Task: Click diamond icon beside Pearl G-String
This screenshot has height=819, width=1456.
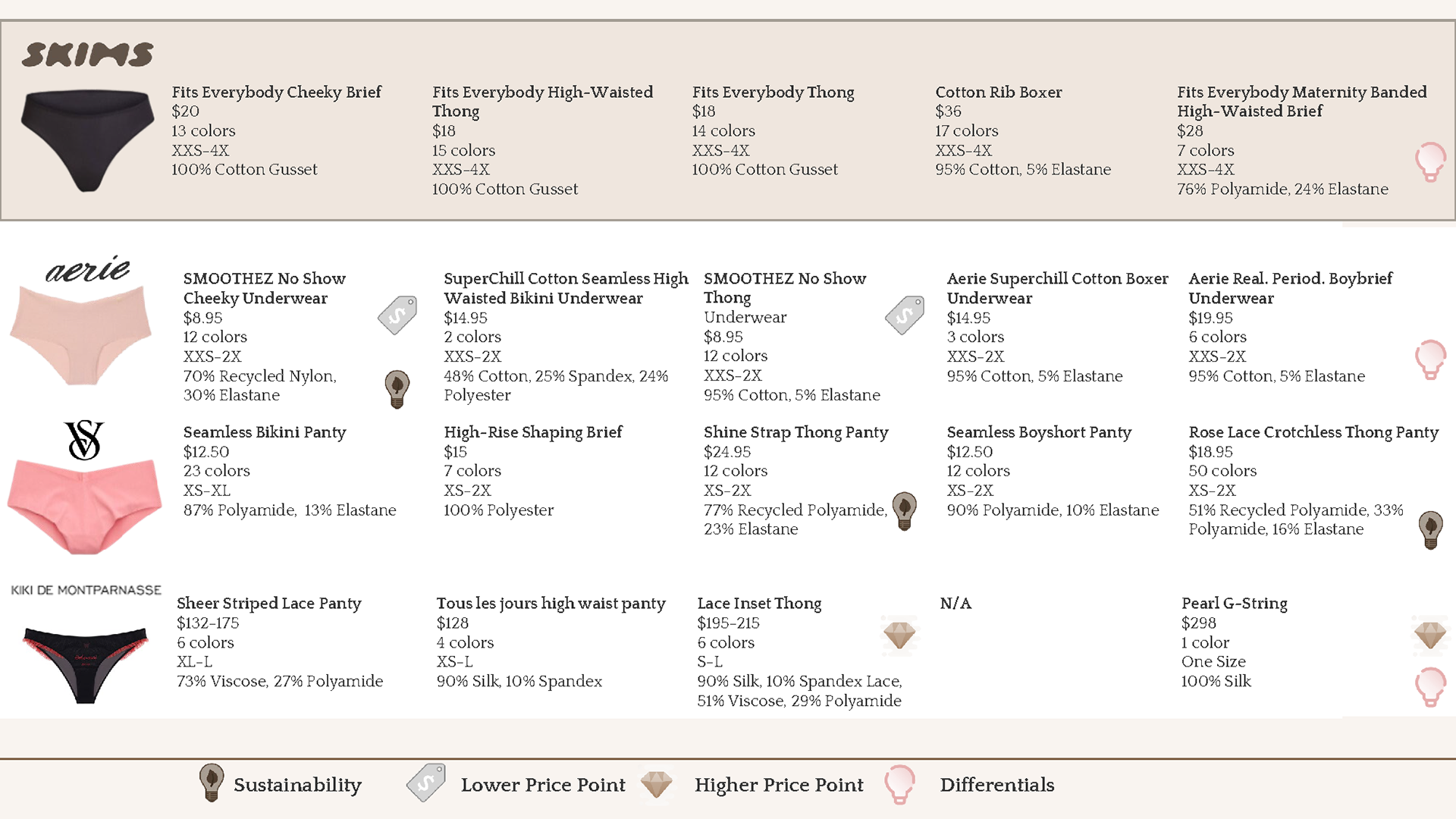Action: click(x=1430, y=635)
